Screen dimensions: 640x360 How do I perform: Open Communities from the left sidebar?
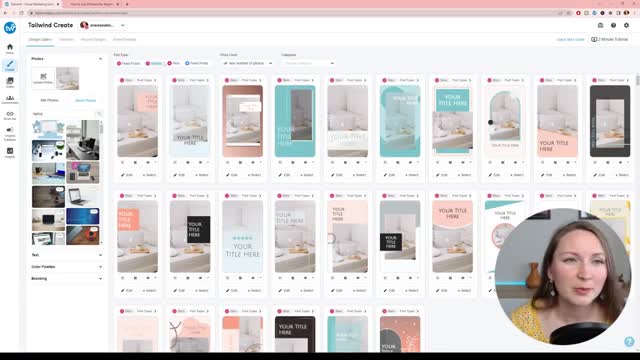pyautogui.click(x=10, y=99)
